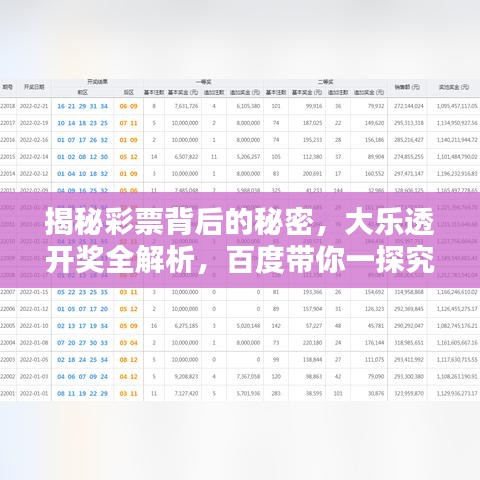This screenshot has height=480, width=480.
Task: Click additional prize cell 176,144
Action: (x=375, y=343)
